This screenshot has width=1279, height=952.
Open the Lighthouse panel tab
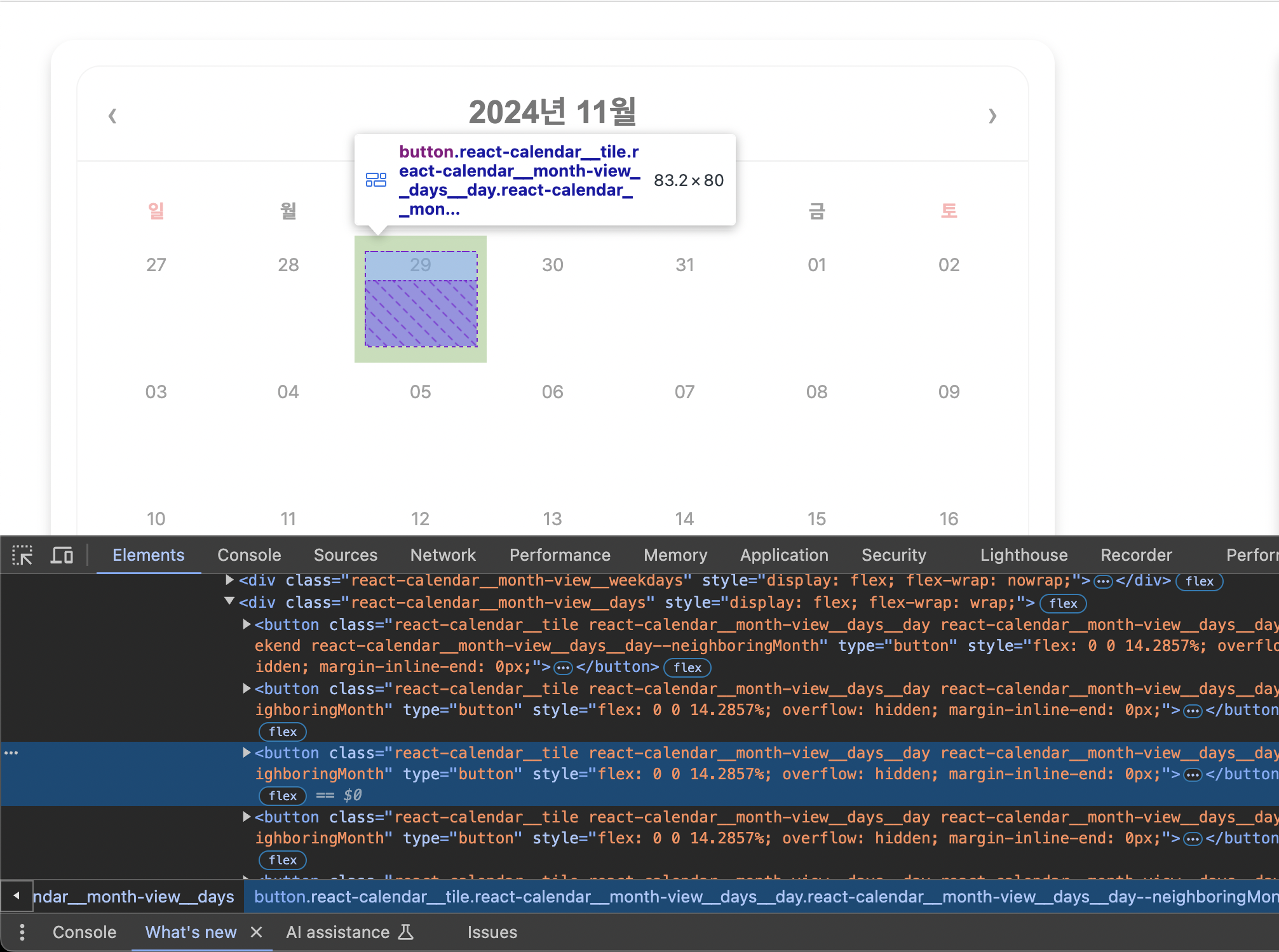[1024, 555]
